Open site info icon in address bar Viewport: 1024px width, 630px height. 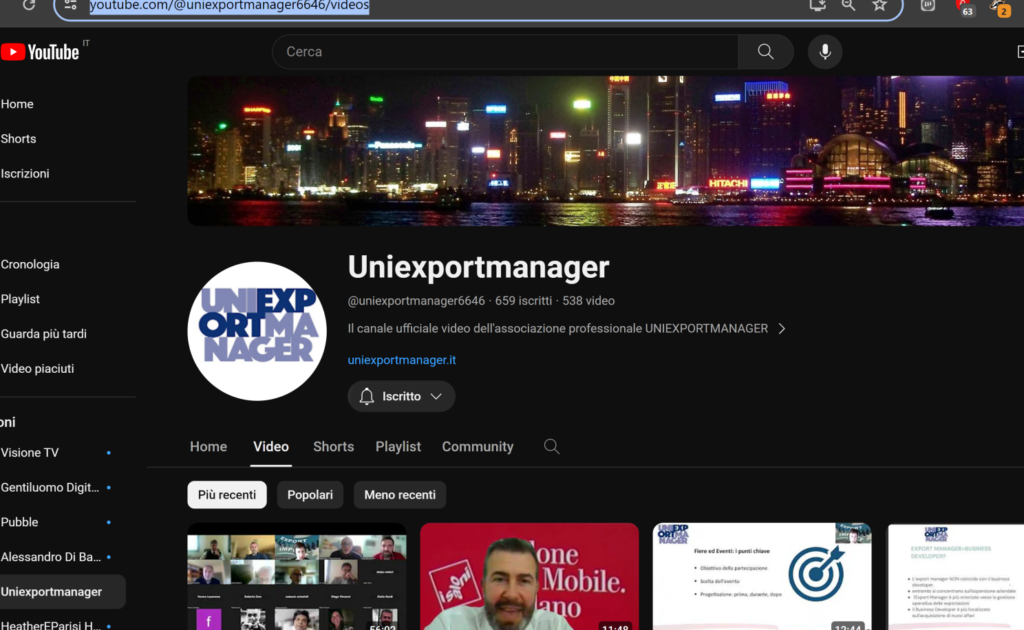coord(71,5)
